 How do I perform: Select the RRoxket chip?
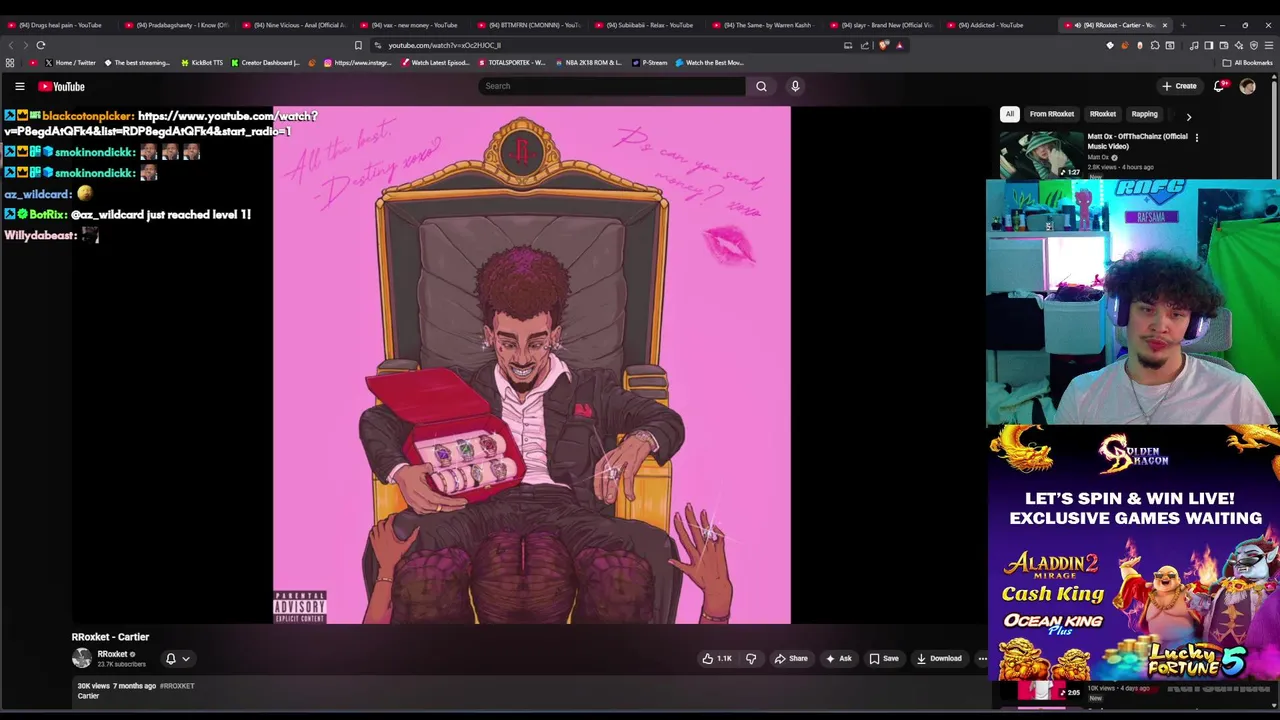coord(1103,114)
